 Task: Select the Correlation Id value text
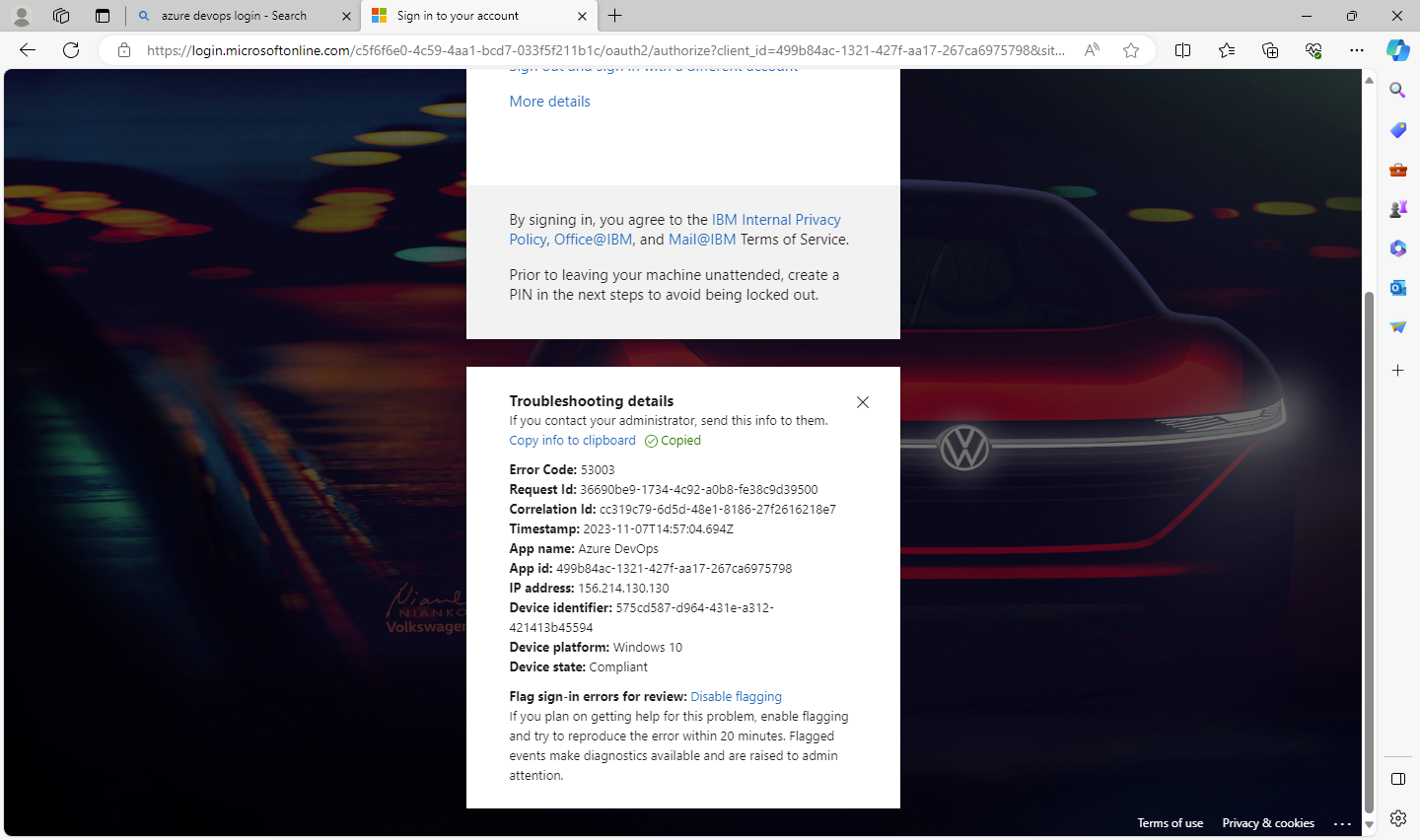pos(718,510)
